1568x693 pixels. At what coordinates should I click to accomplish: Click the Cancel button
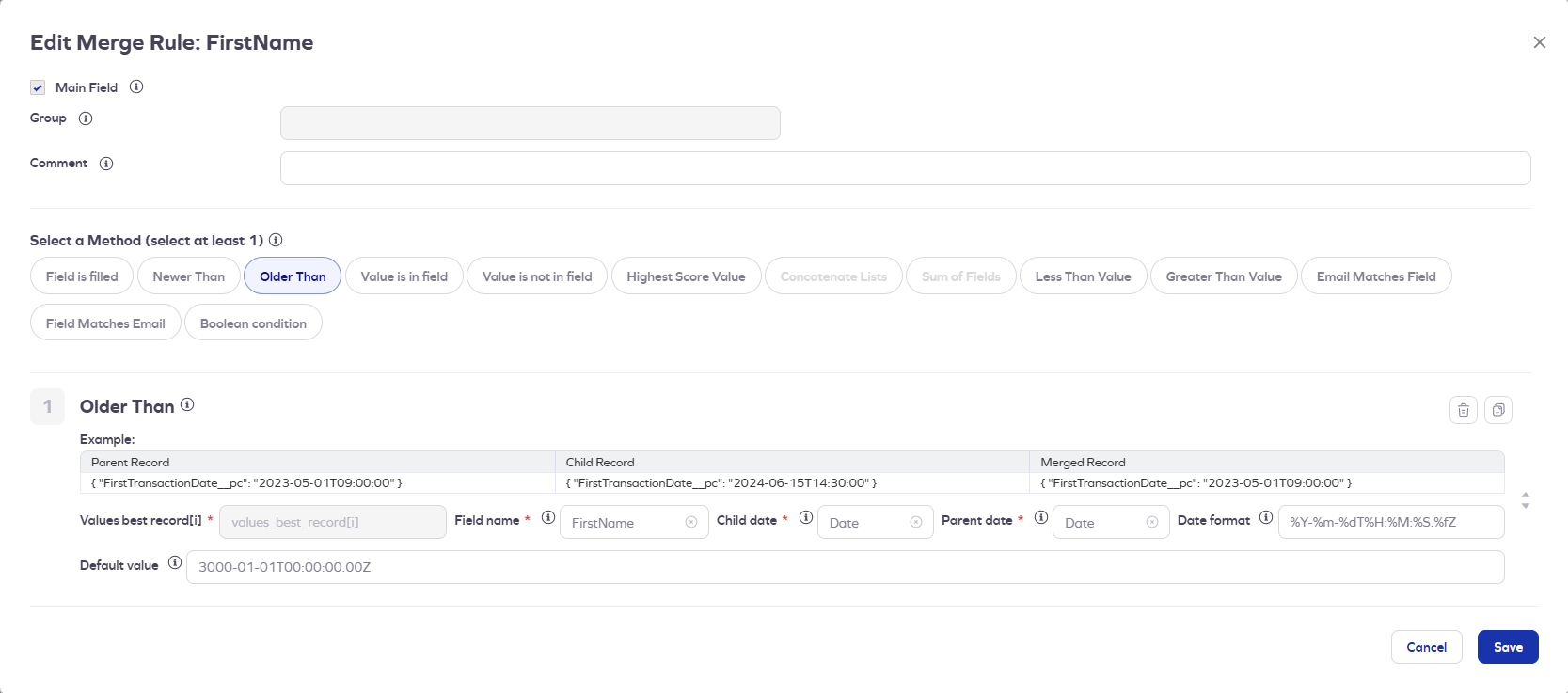(x=1426, y=647)
